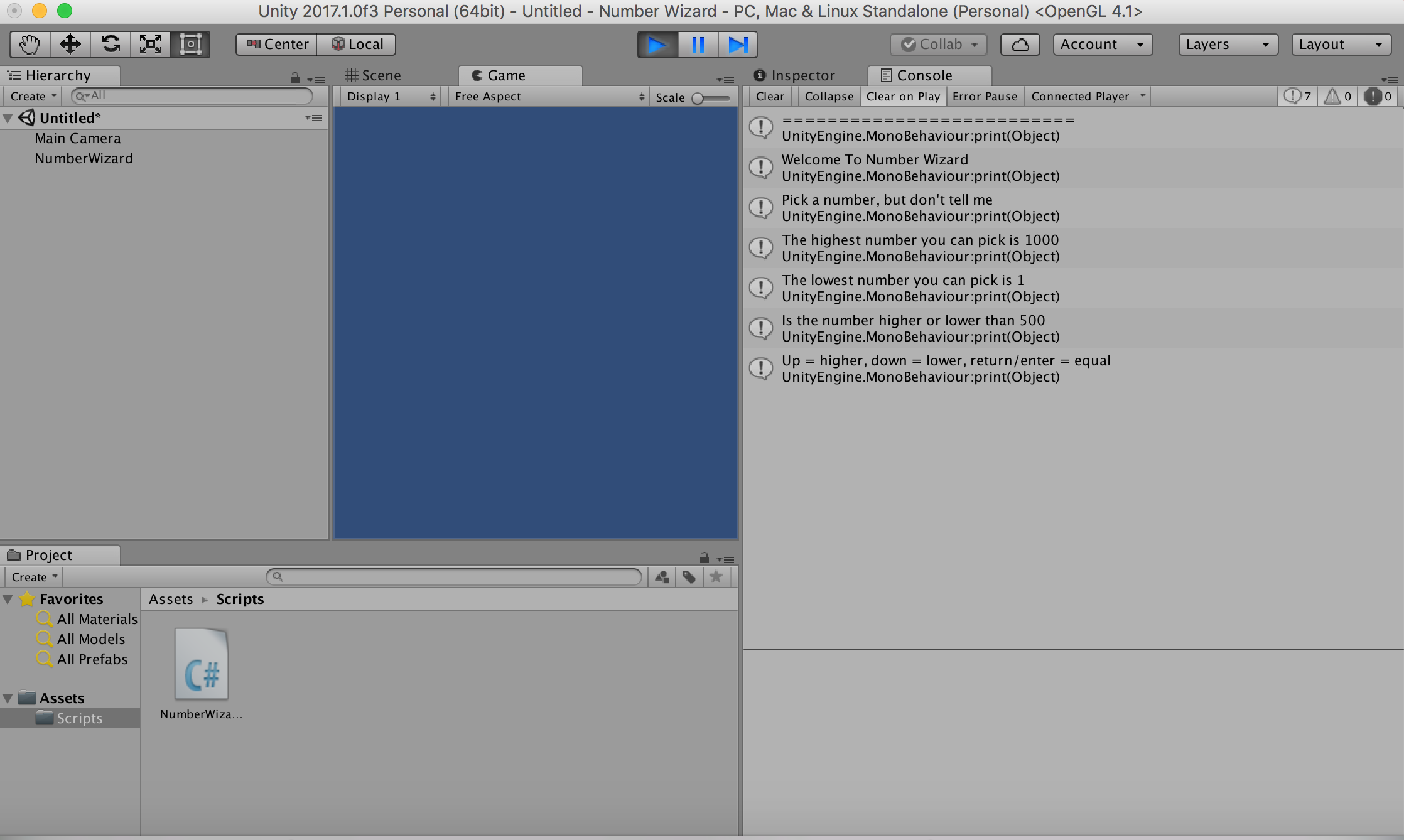
Task: Open Account dropdown
Action: click(x=1103, y=45)
